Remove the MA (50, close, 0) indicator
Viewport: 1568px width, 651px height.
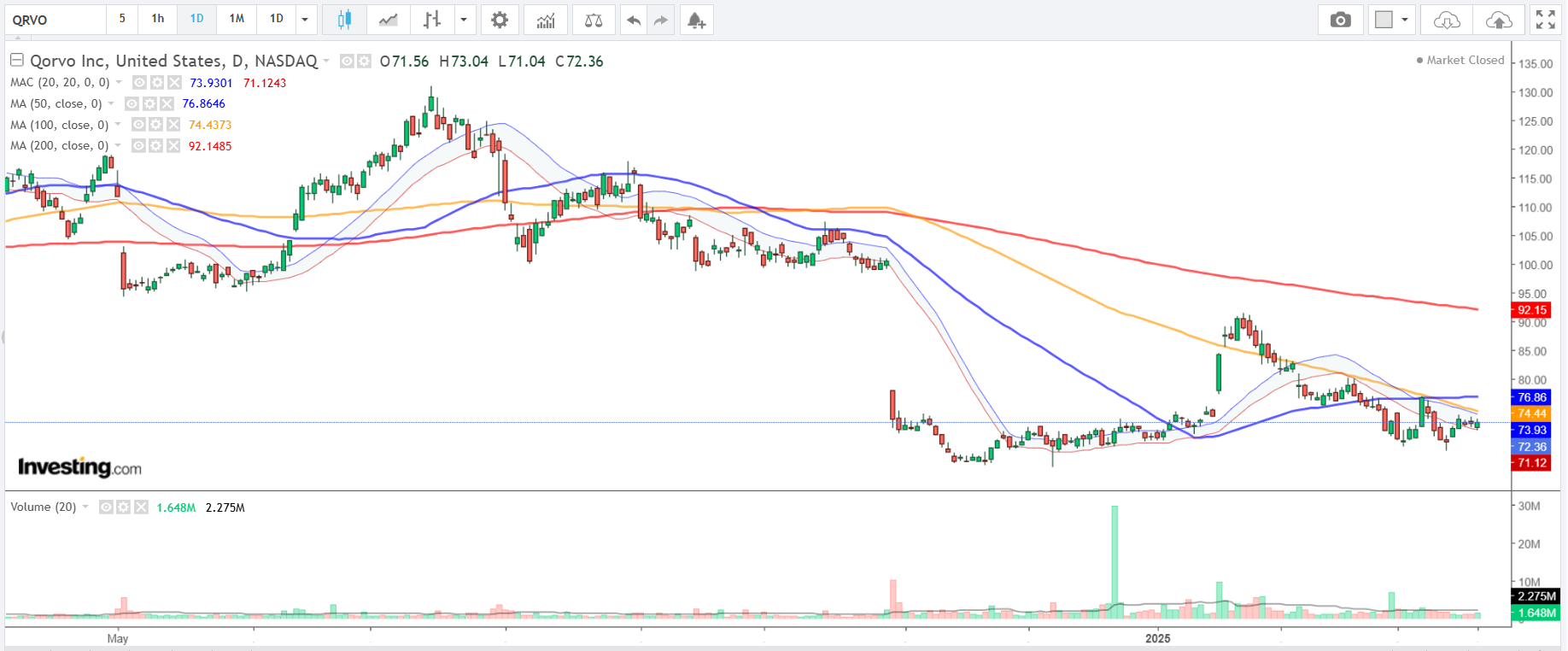167,103
